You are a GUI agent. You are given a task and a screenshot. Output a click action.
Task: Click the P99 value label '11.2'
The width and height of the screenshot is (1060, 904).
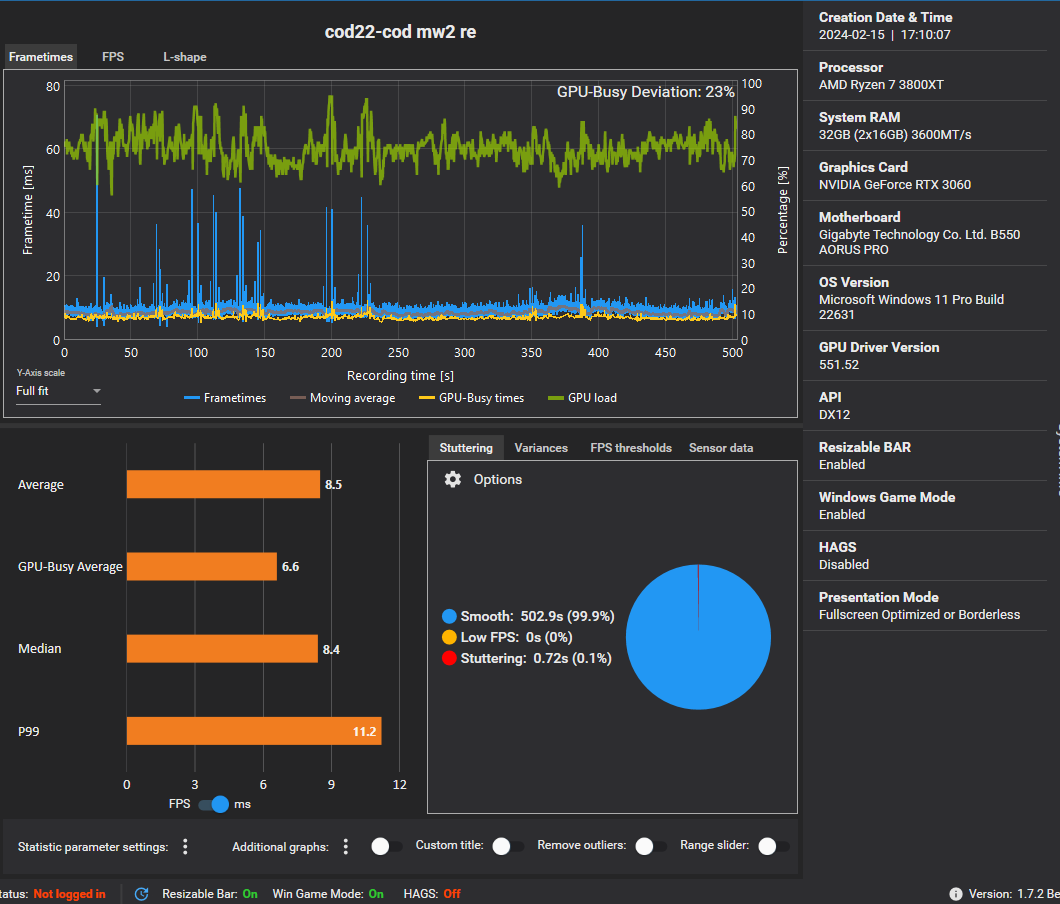click(x=364, y=732)
